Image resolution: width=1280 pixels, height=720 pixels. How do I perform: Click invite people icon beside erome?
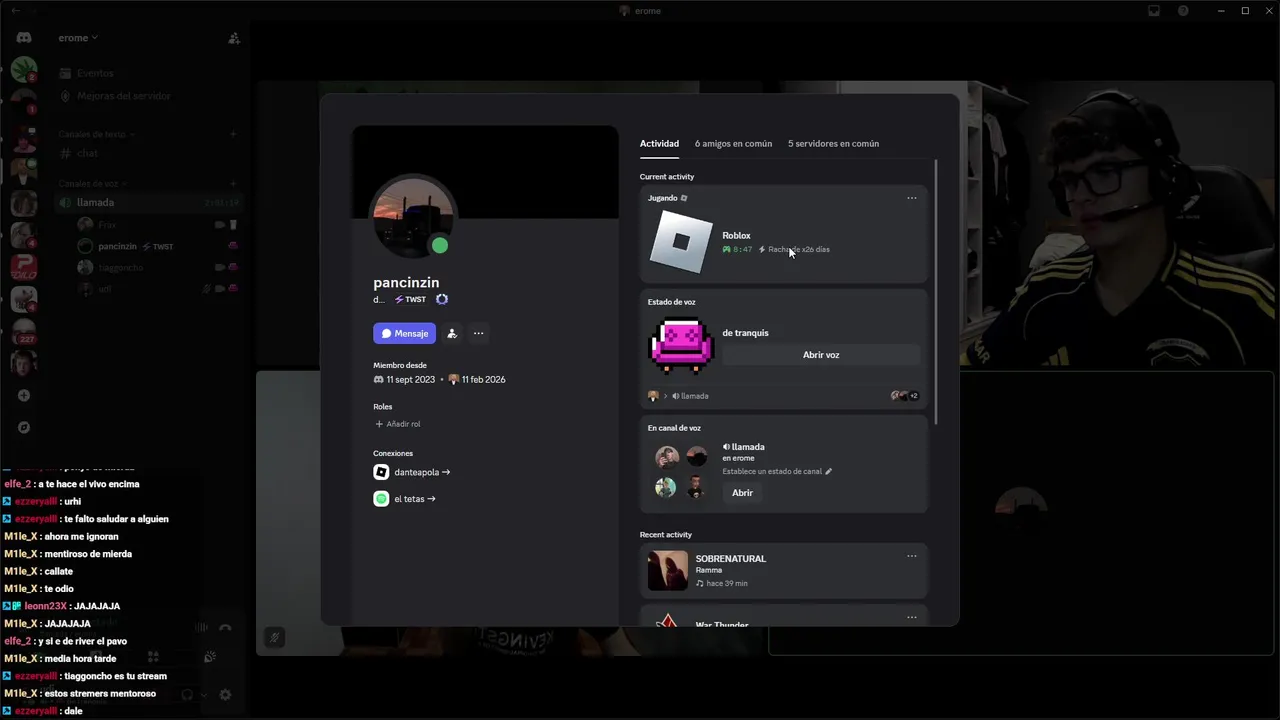(234, 38)
